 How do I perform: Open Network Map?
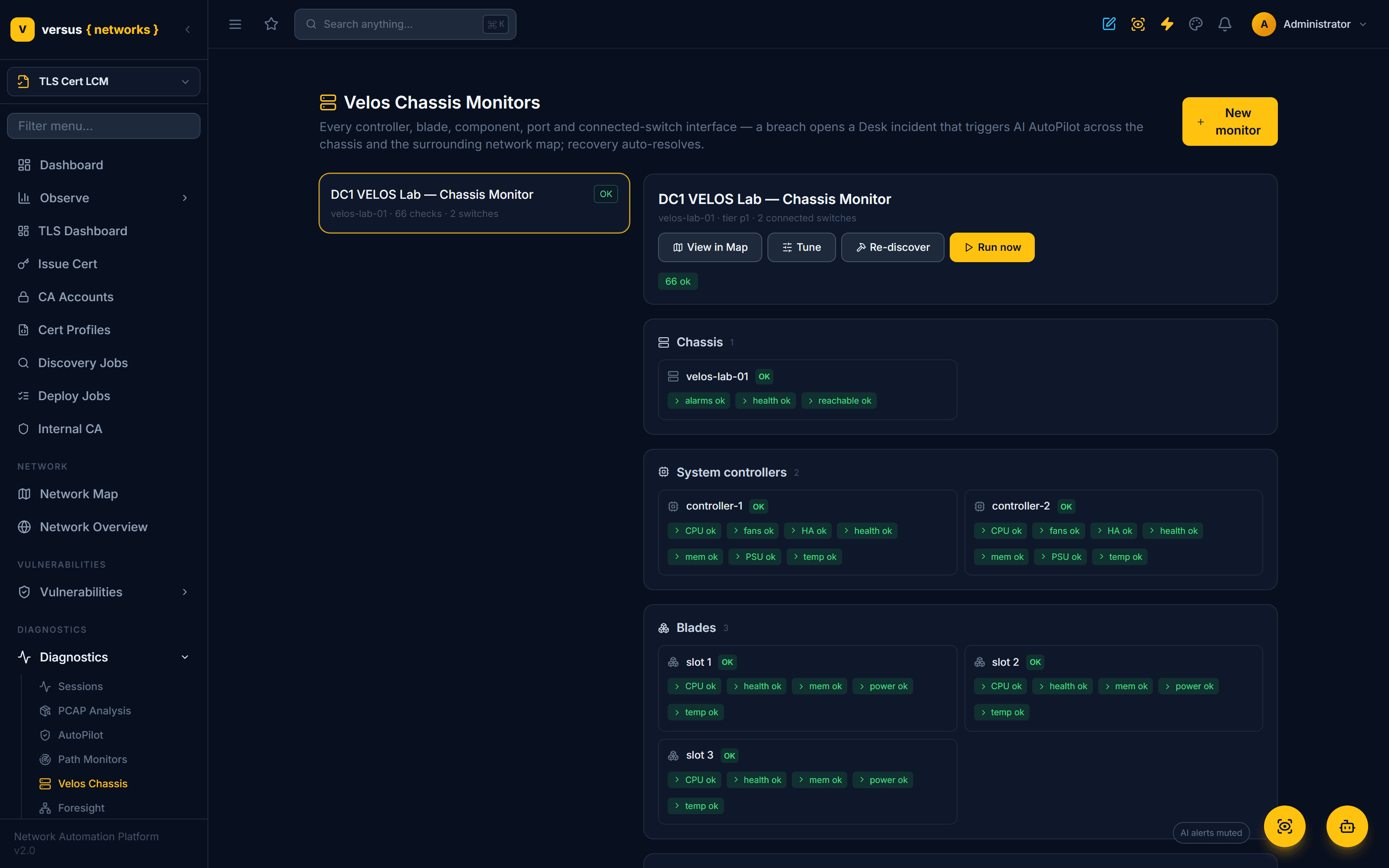coord(103,494)
